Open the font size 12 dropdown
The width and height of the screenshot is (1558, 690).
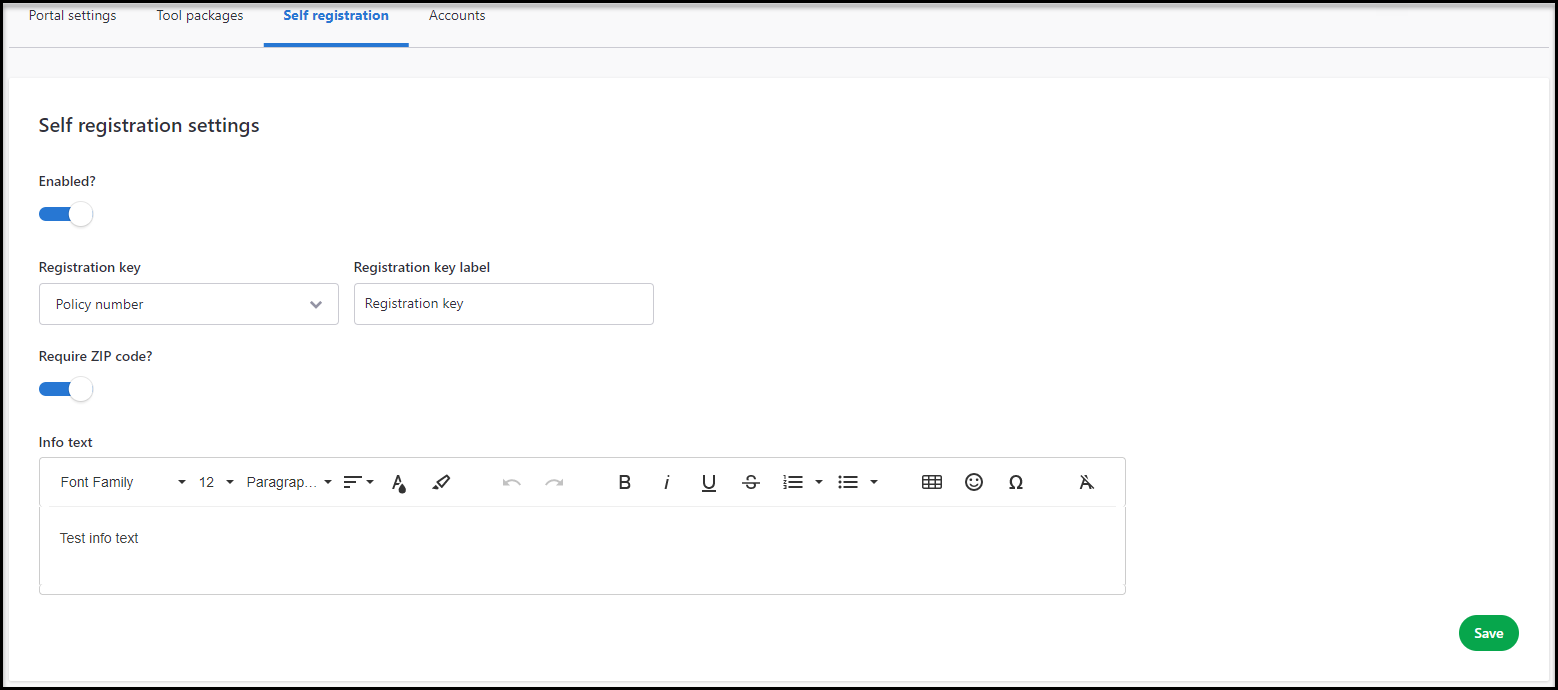(216, 482)
